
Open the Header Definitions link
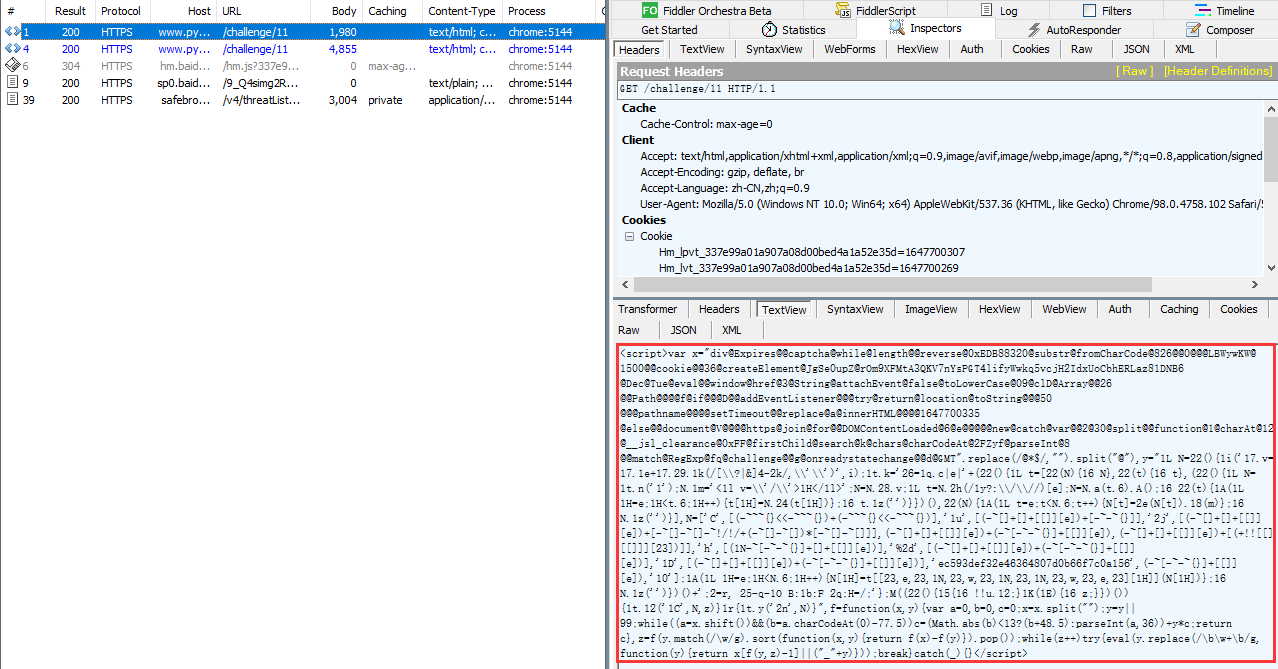(x=1217, y=71)
